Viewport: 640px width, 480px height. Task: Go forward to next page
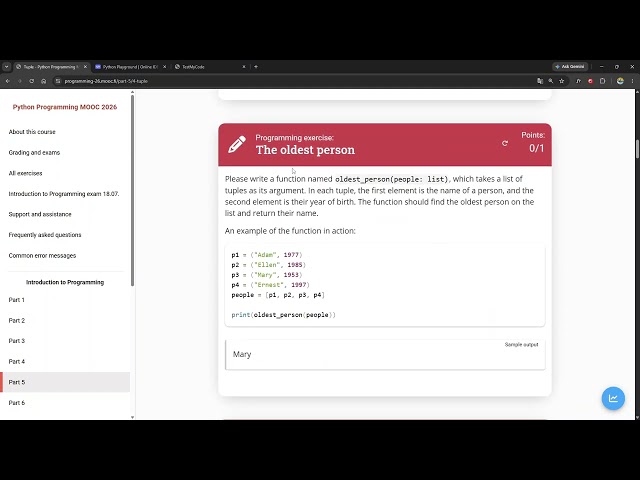click(20, 81)
